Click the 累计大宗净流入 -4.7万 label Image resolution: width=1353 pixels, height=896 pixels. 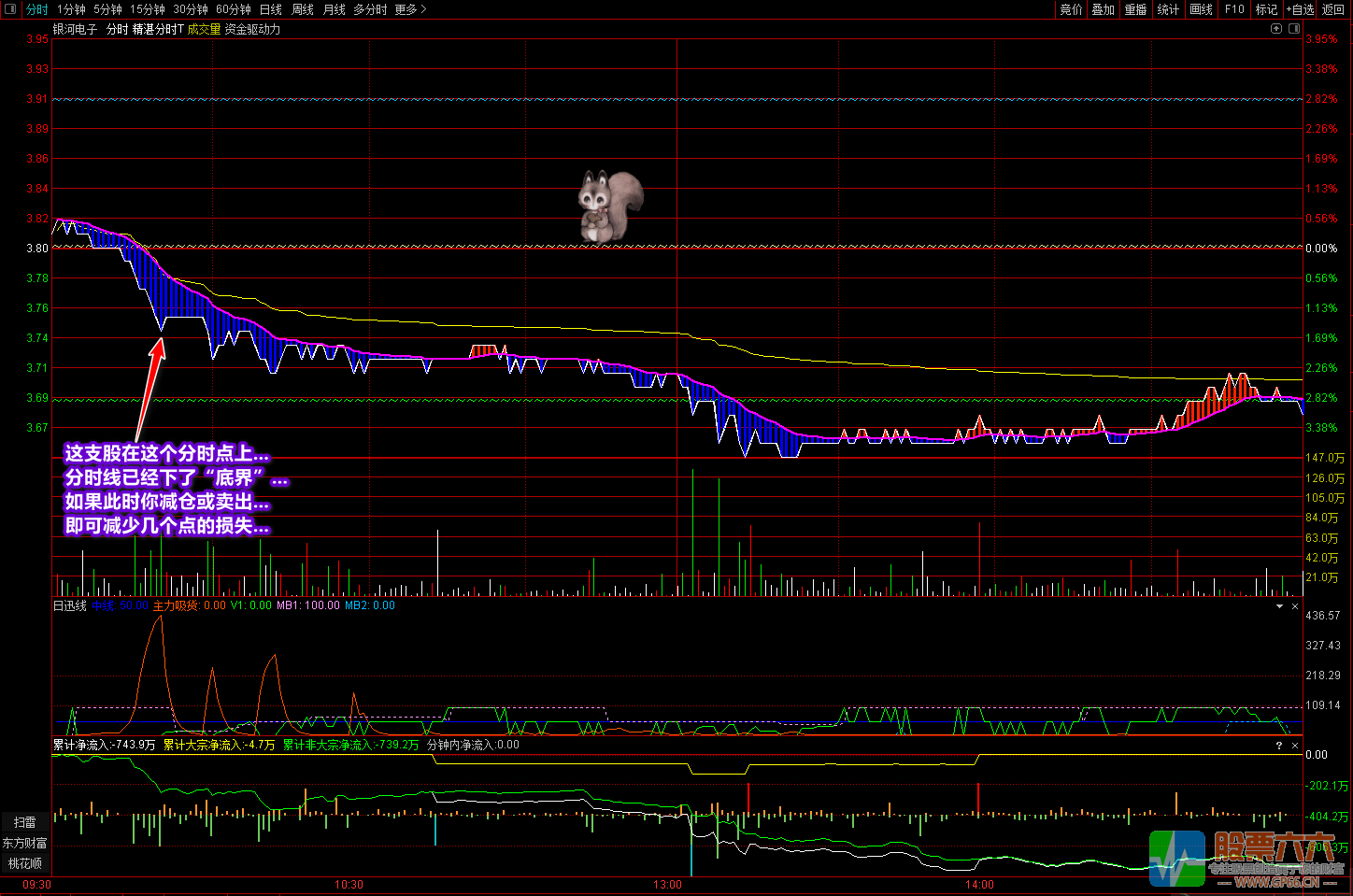tap(220, 745)
